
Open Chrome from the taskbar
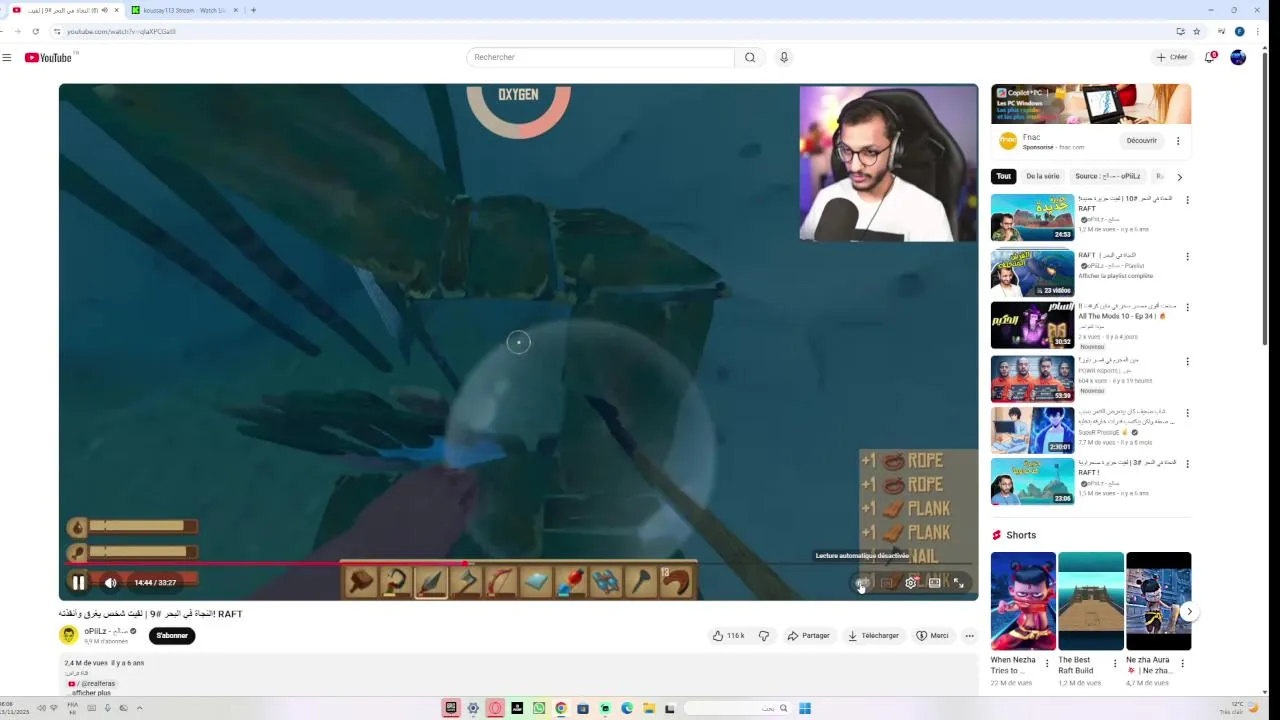pyautogui.click(x=561, y=708)
